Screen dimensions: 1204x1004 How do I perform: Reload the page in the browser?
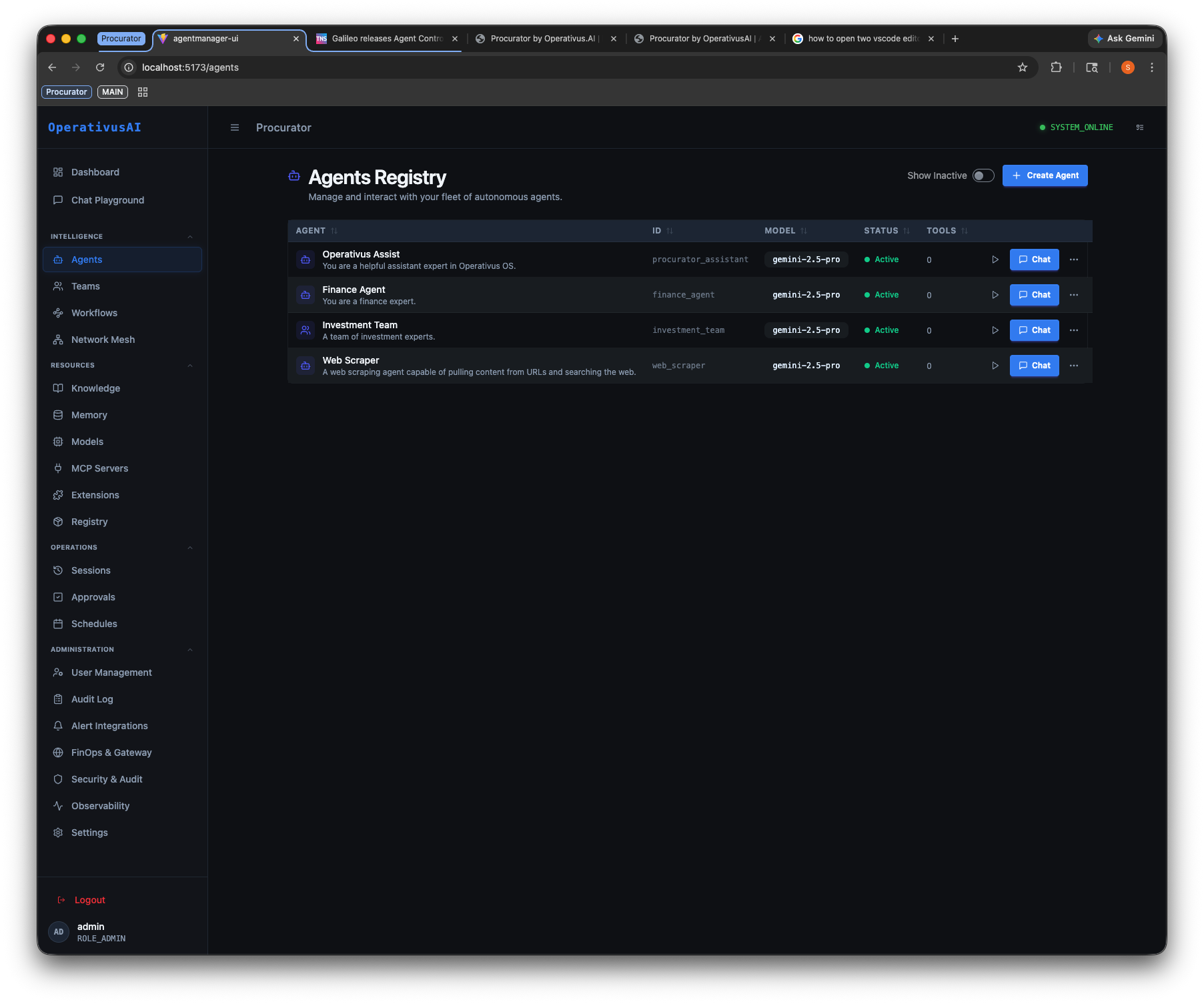[100, 67]
